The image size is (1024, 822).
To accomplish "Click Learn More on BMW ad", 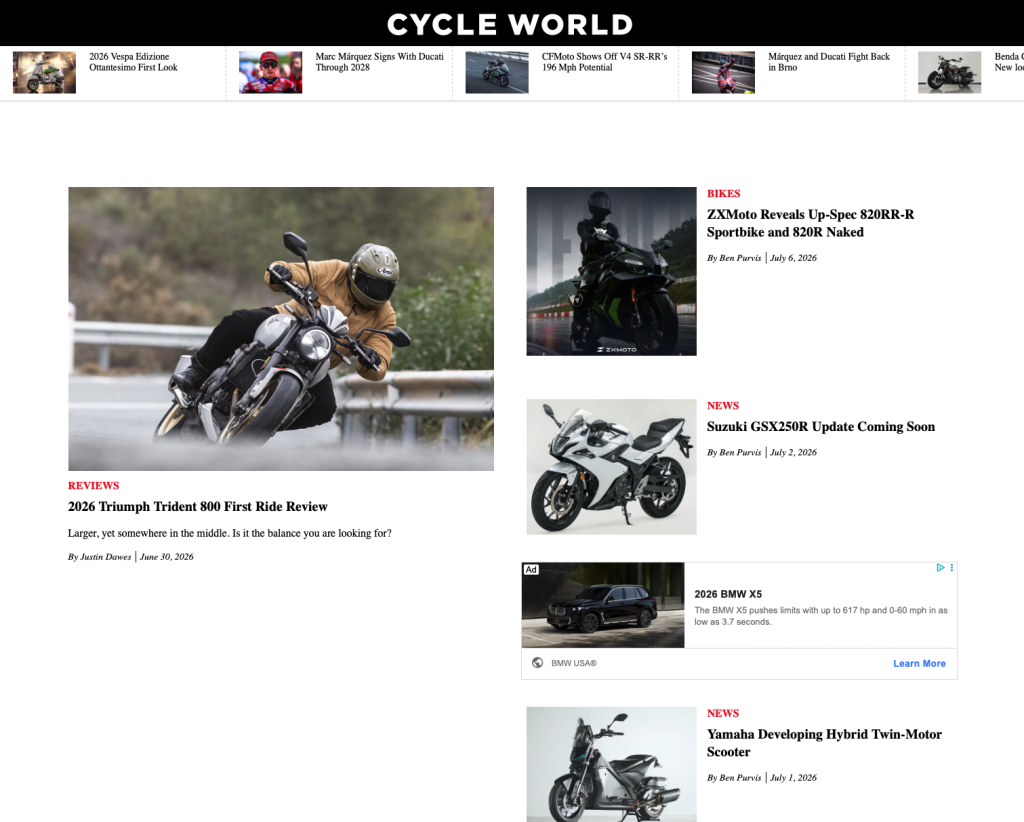I will pyautogui.click(x=920, y=663).
